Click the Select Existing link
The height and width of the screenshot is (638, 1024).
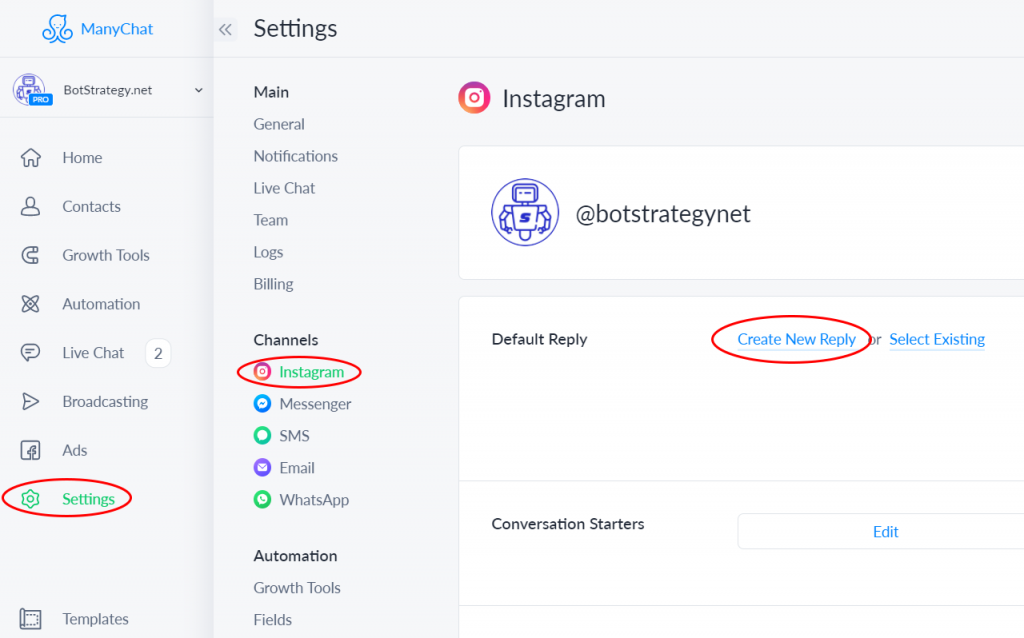point(937,339)
